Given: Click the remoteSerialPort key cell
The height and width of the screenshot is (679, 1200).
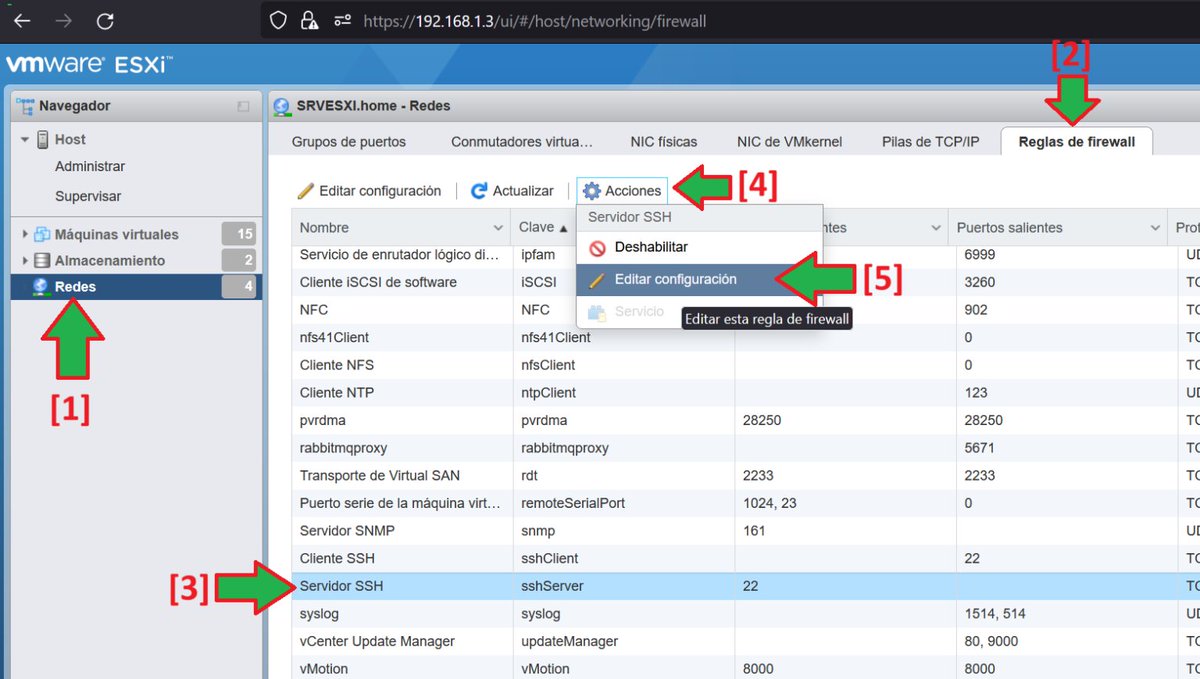Looking at the screenshot, I should tap(573, 503).
